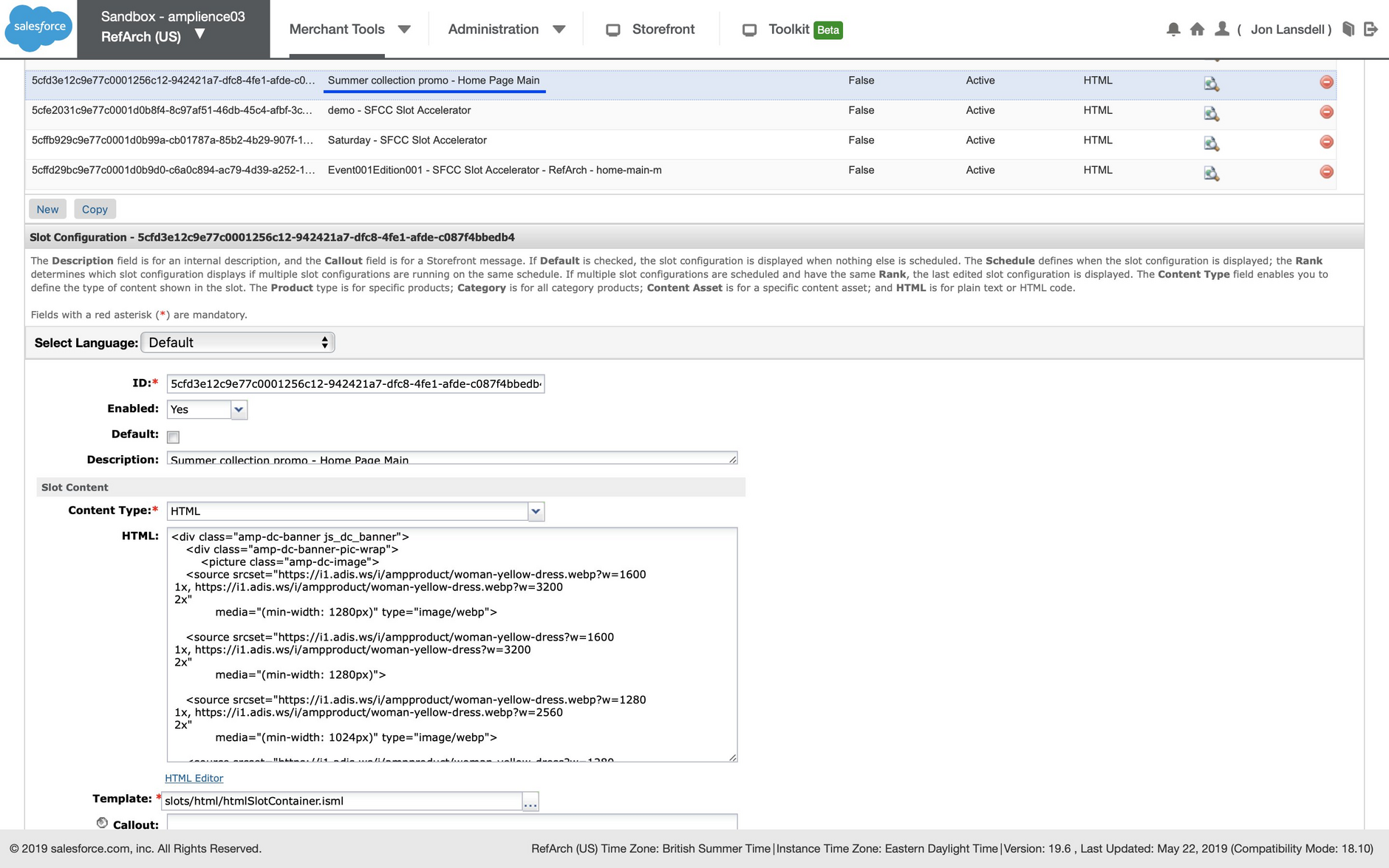Open the Toolkit Beta menu item

tap(789, 30)
